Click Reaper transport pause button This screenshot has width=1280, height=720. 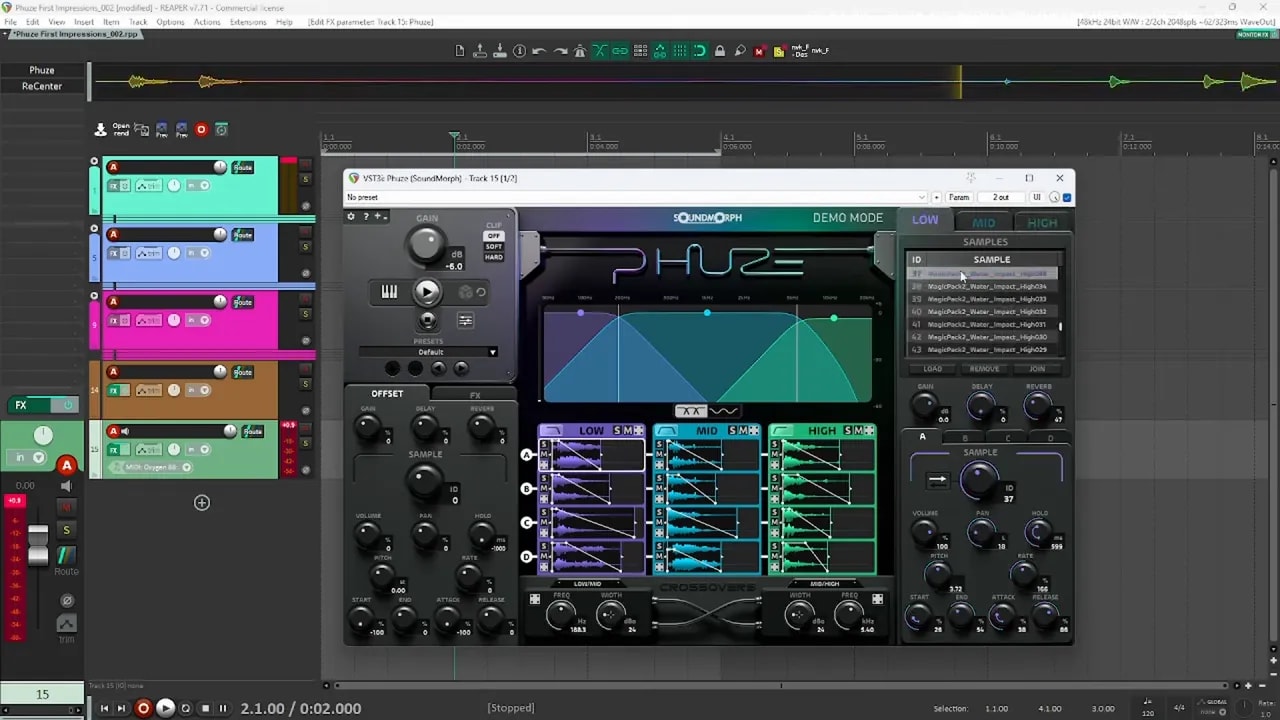click(x=222, y=708)
